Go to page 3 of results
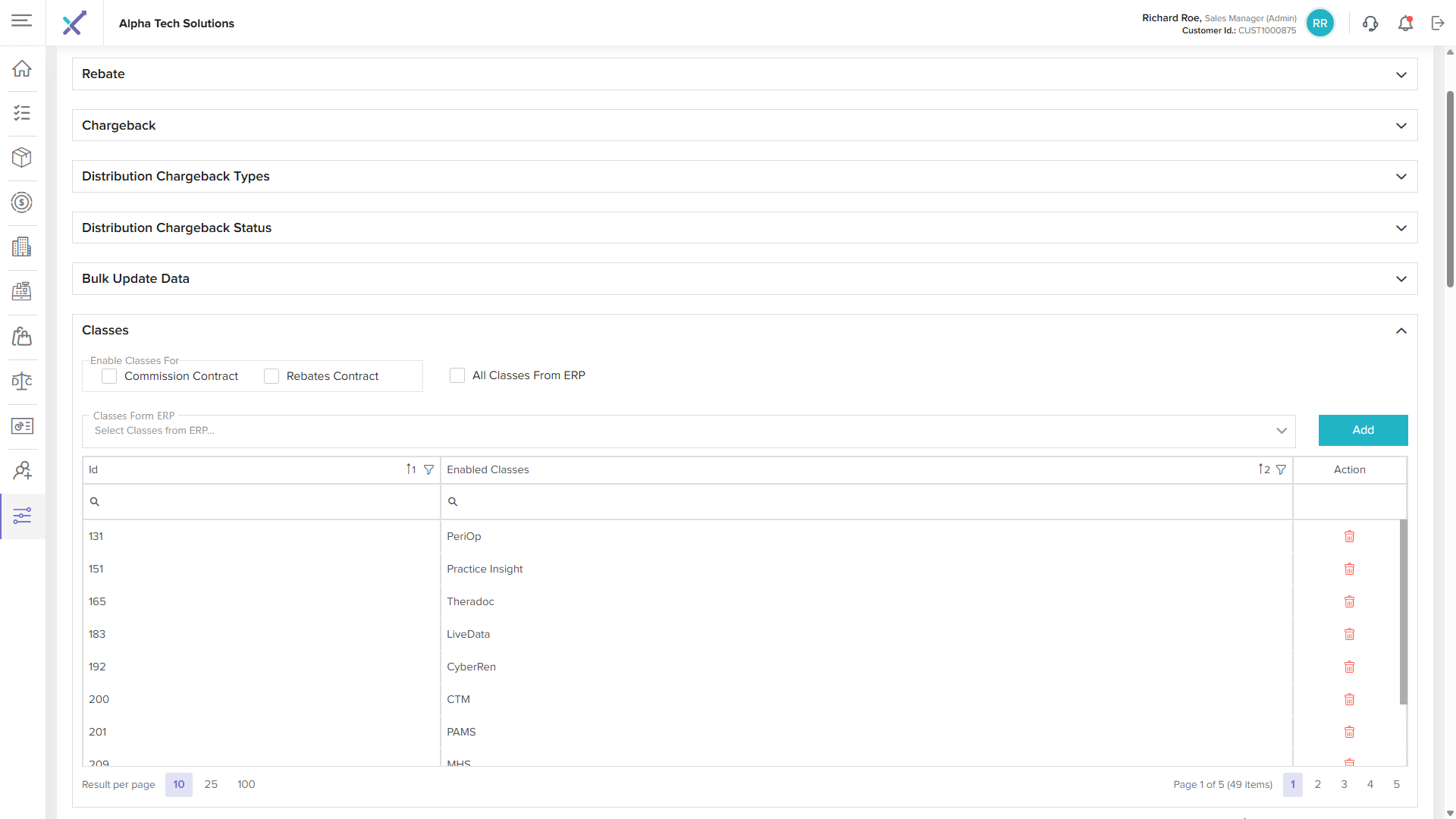The width and height of the screenshot is (1456, 819). click(1344, 785)
